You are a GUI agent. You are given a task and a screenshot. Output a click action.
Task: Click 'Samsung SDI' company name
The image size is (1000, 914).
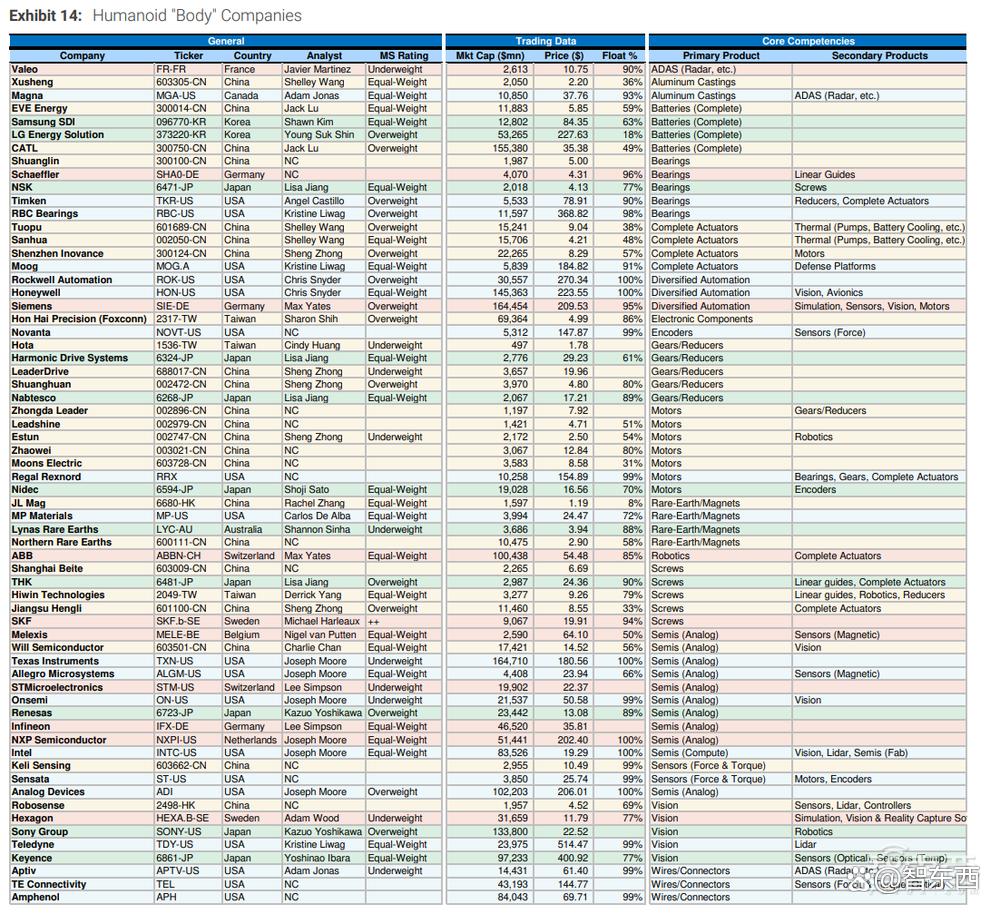(x=43, y=122)
